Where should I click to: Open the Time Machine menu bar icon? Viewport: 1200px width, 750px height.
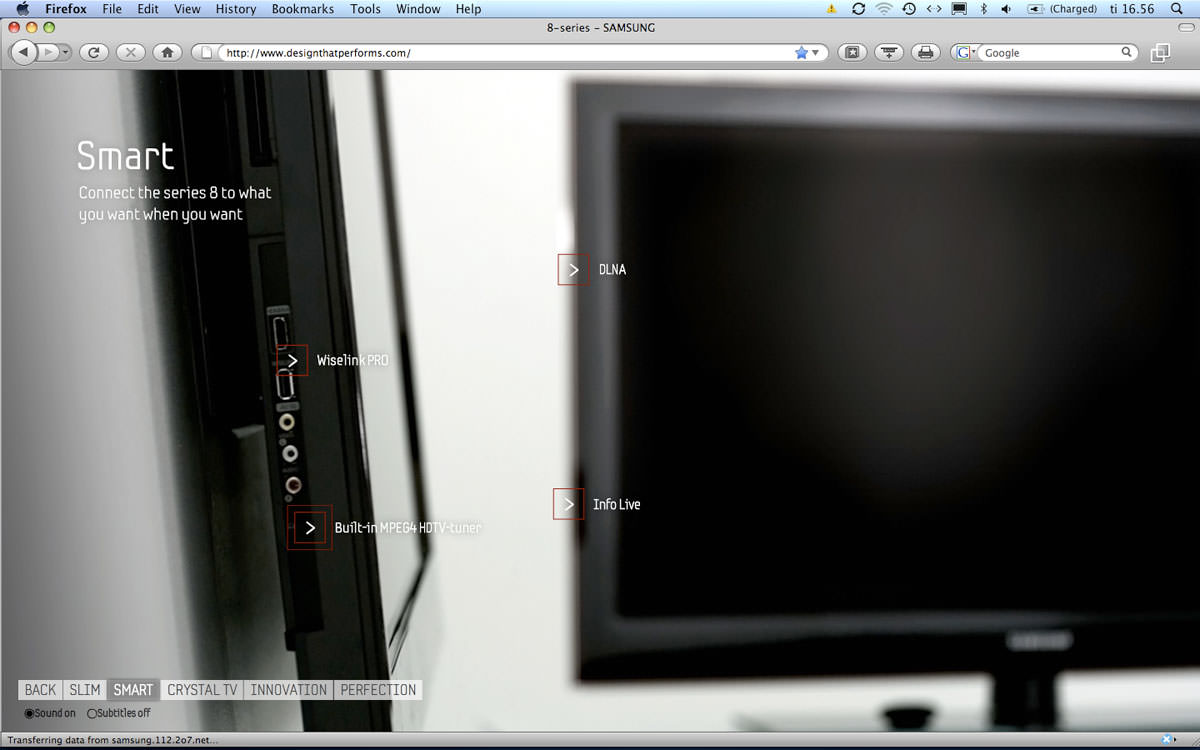(909, 9)
